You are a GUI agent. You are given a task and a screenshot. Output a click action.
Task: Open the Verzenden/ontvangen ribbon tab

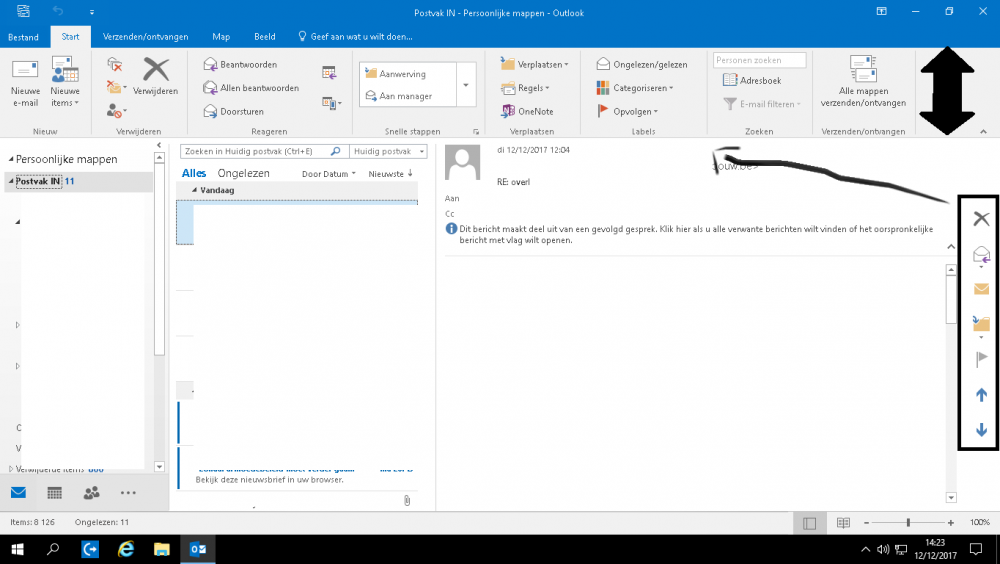pyautogui.click(x=146, y=37)
